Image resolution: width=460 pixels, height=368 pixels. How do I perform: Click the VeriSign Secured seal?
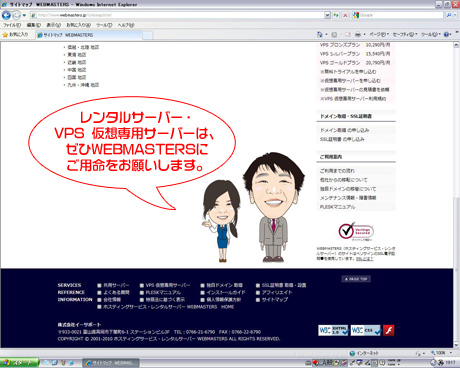pyautogui.click(x=356, y=231)
